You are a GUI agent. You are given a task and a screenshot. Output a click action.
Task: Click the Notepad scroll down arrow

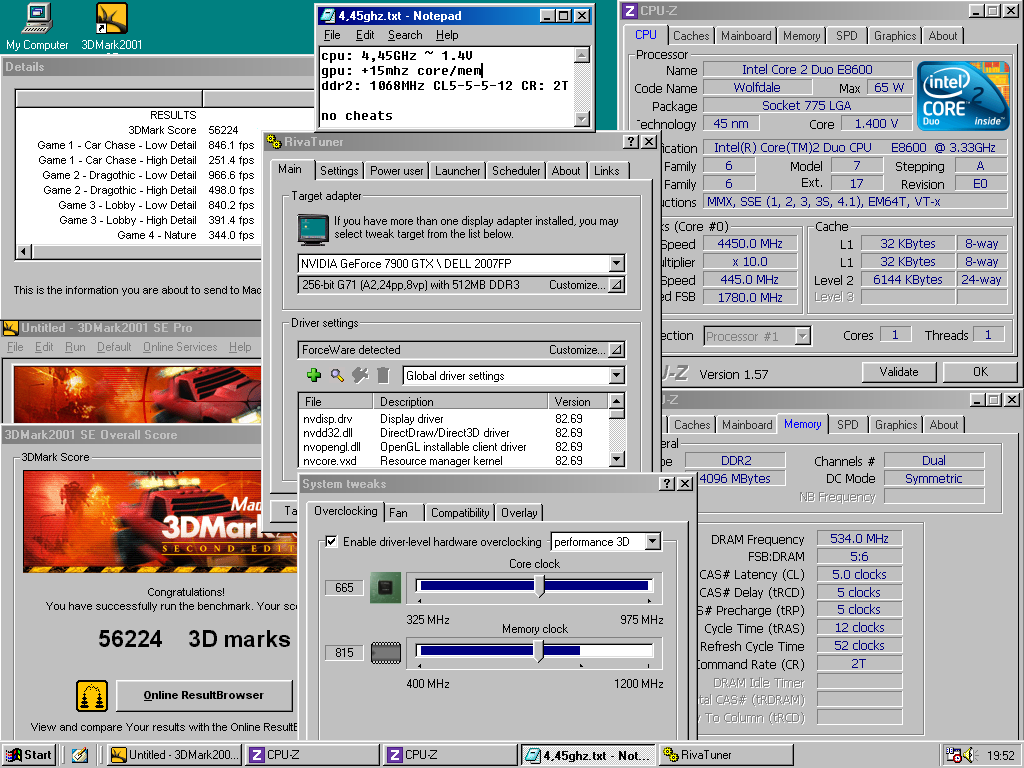[x=583, y=118]
